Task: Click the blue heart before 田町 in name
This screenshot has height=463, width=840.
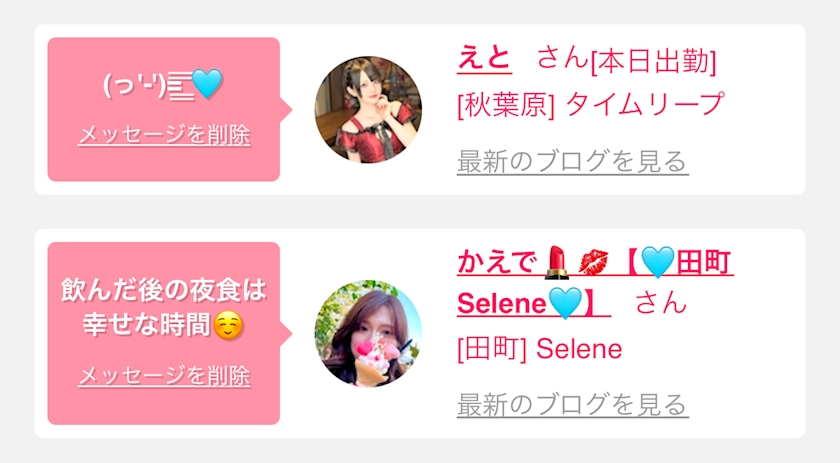Action: click(658, 263)
